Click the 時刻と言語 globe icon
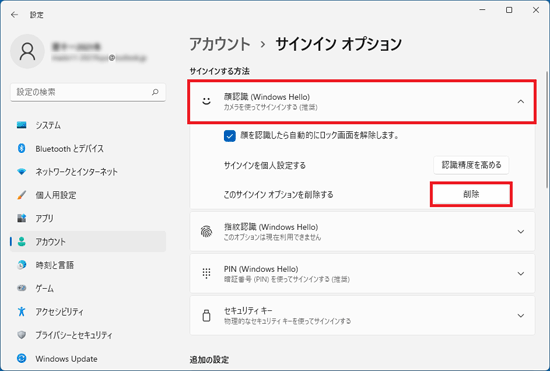Viewport: 550px width, 371px height. [x=22, y=265]
